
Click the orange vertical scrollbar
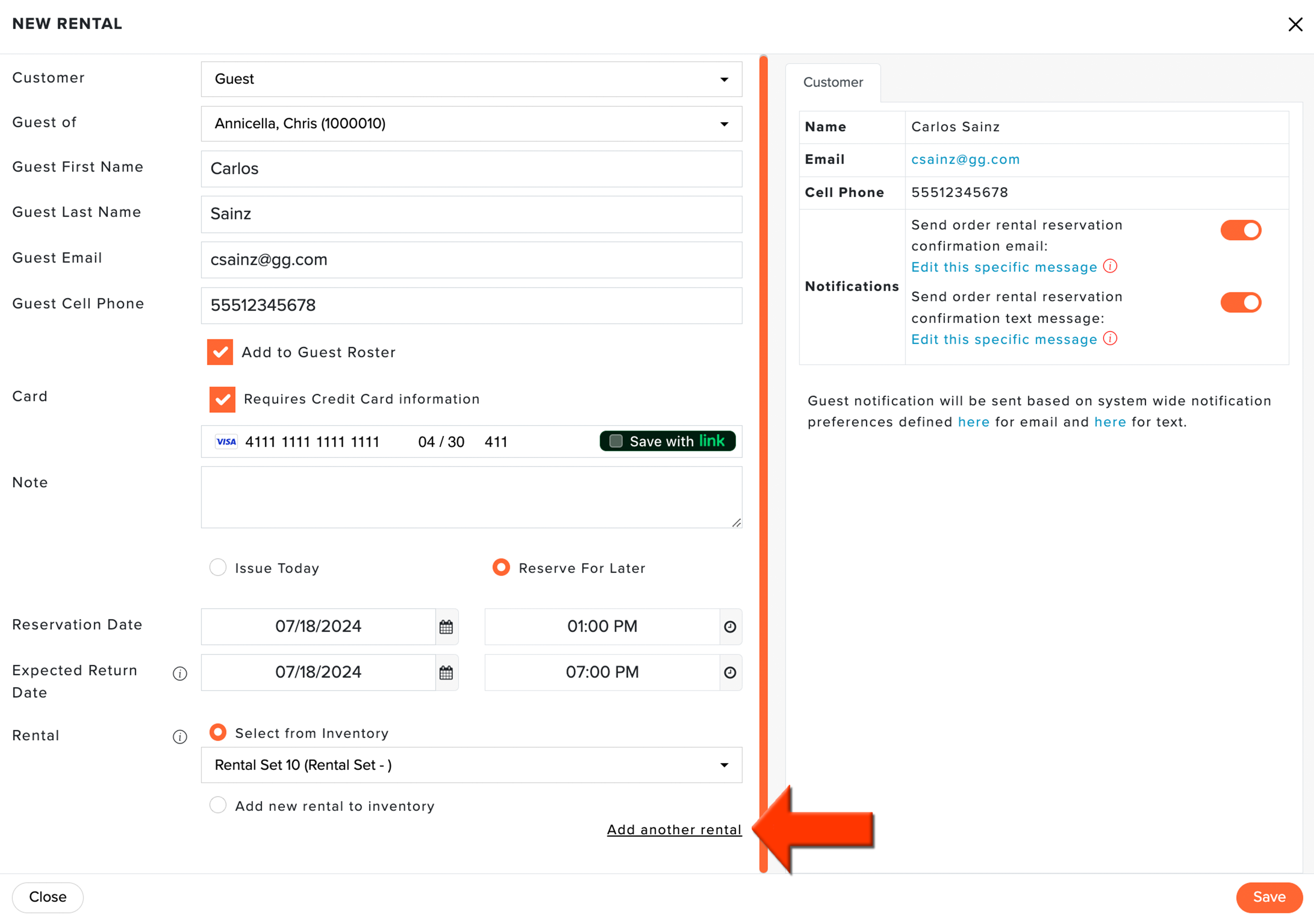763,464
